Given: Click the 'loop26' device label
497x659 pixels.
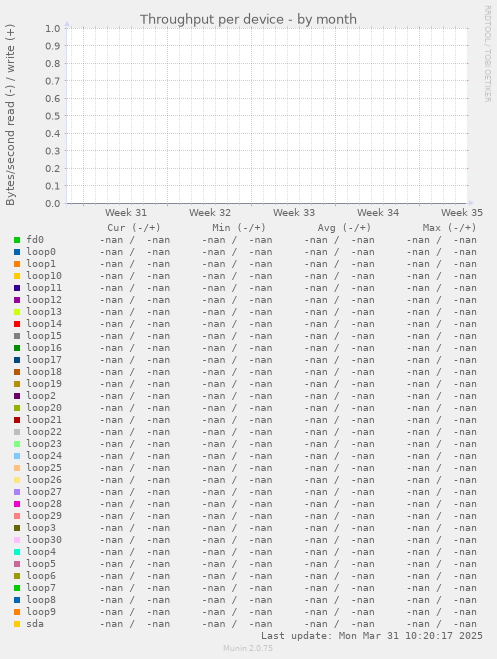Looking at the screenshot, I should point(44,480).
